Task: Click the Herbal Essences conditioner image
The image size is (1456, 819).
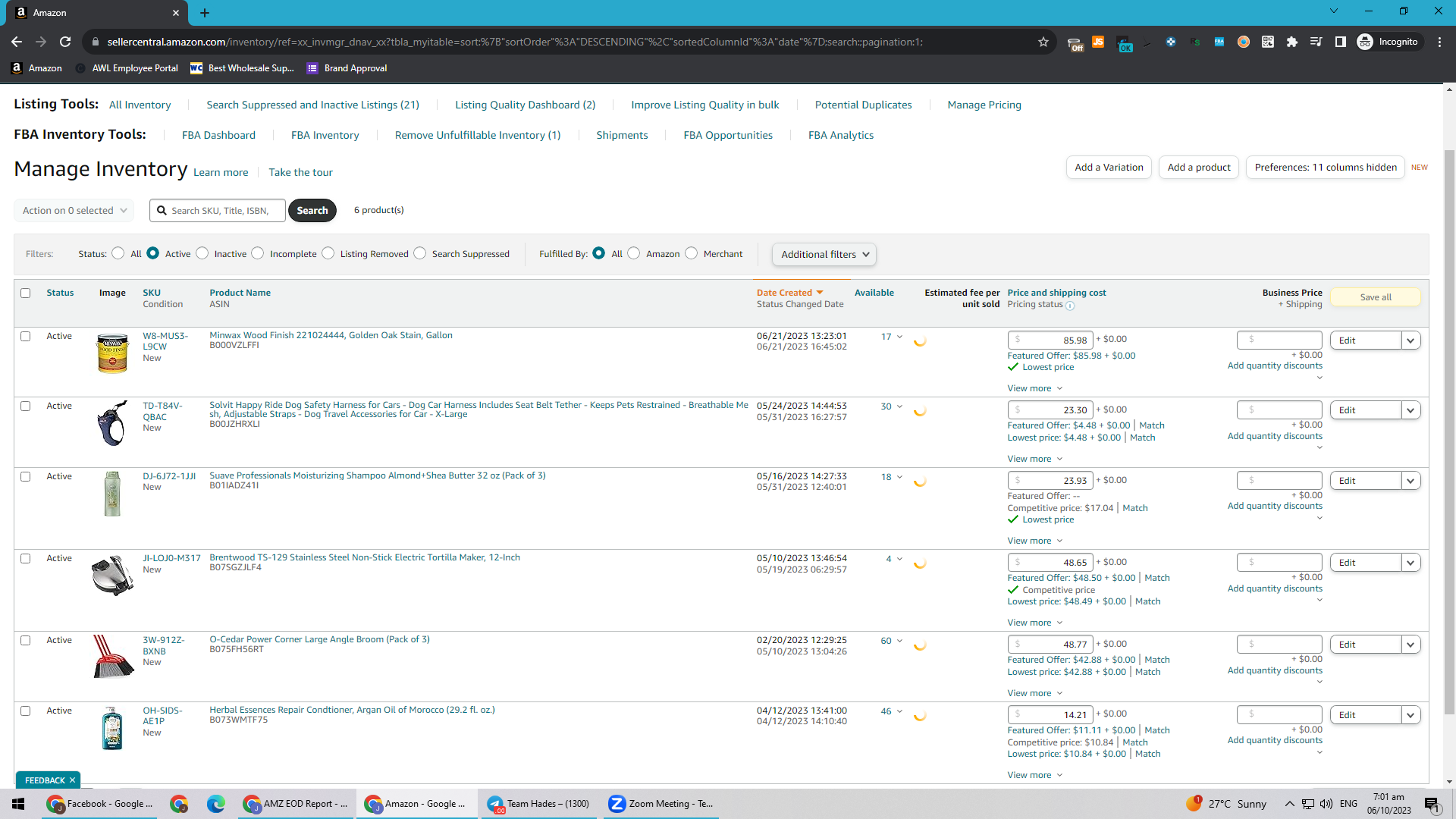Action: pyautogui.click(x=112, y=728)
